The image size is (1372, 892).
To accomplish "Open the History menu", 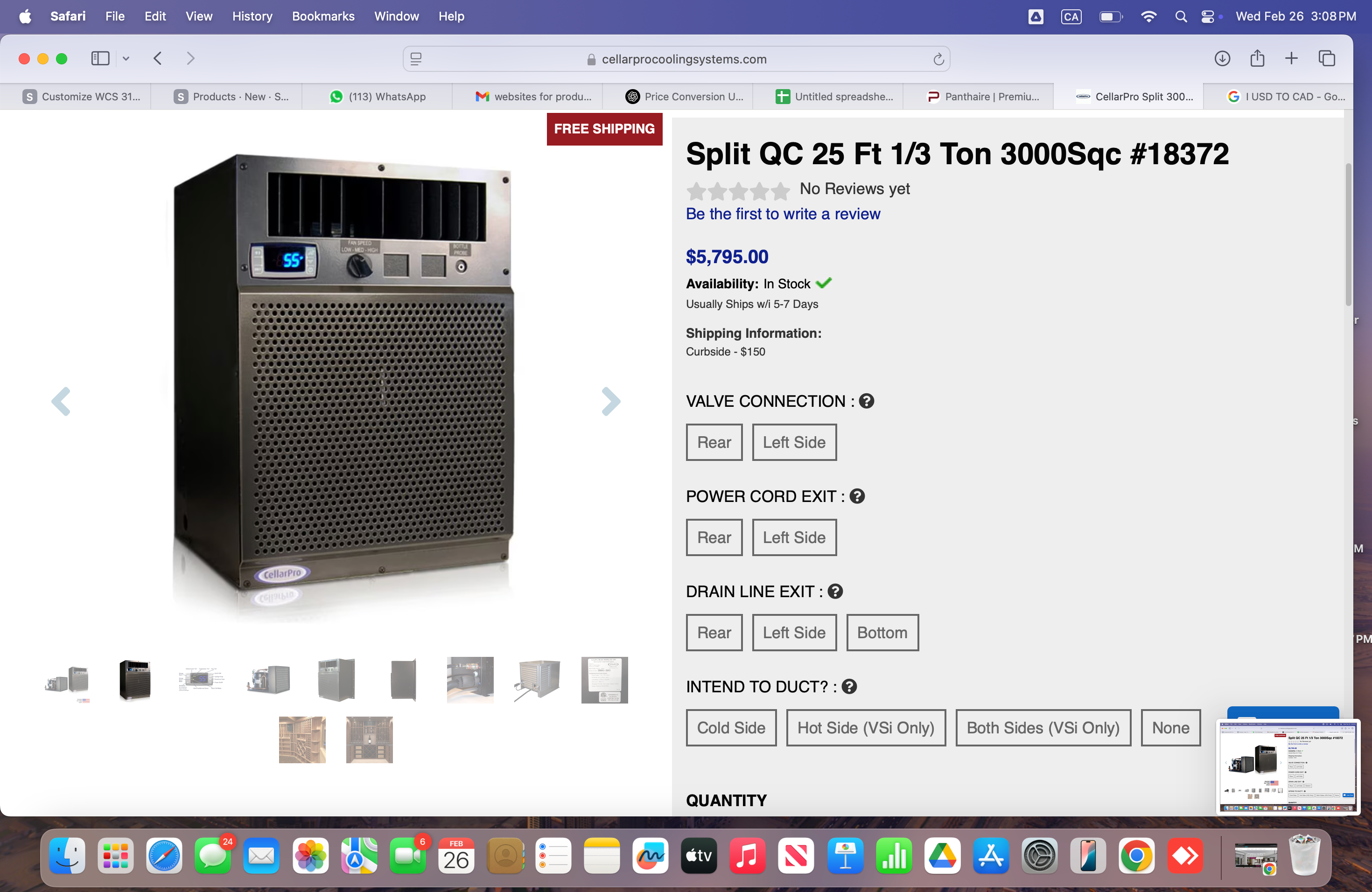I will (x=252, y=16).
